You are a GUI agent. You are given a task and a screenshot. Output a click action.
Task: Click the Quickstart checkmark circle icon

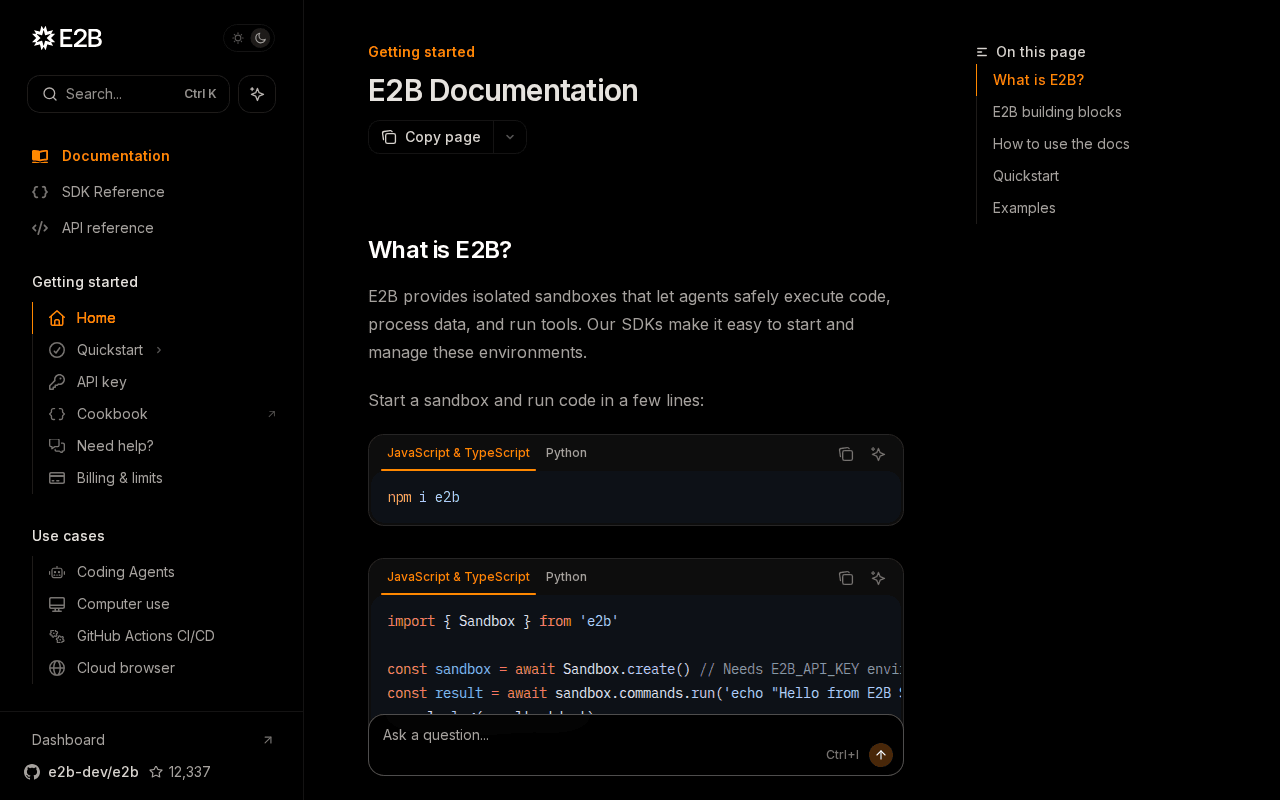click(57, 350)
